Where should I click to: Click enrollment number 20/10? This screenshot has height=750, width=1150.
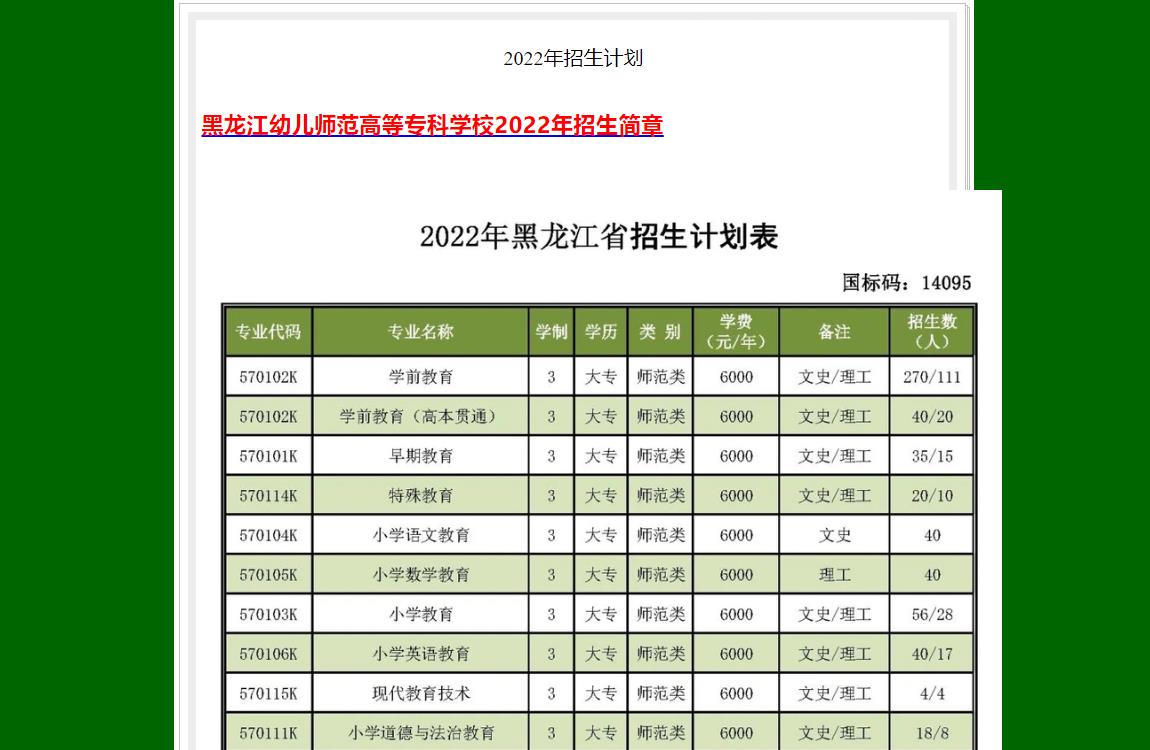point(932,496)
